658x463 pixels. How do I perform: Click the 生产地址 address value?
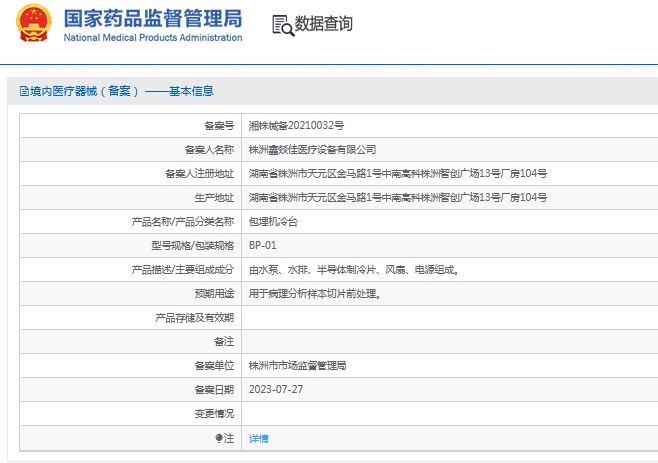point(398,197)
